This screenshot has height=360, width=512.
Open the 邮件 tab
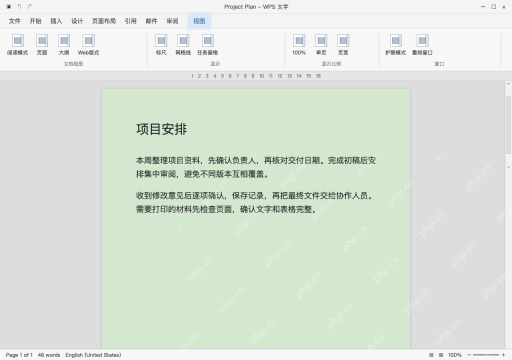pos(151,21)
